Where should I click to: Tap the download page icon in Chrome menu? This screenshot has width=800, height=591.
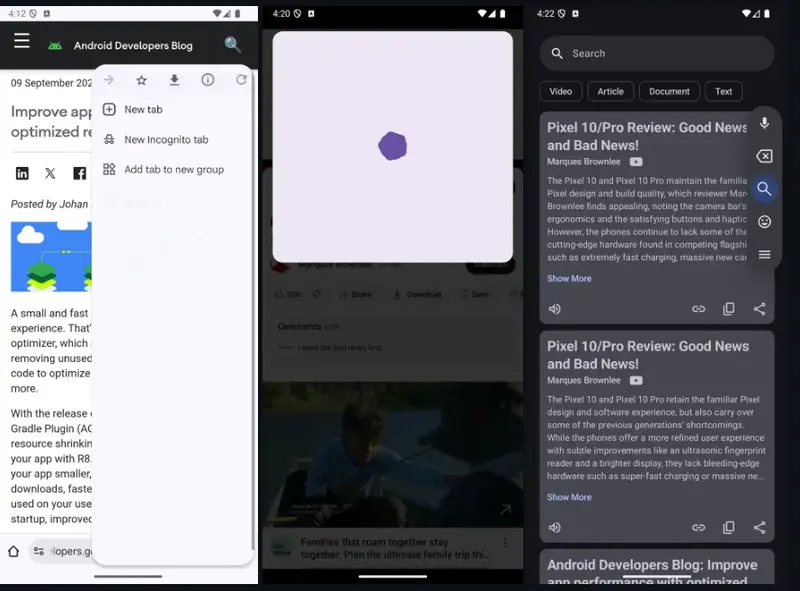coord(174,80)
